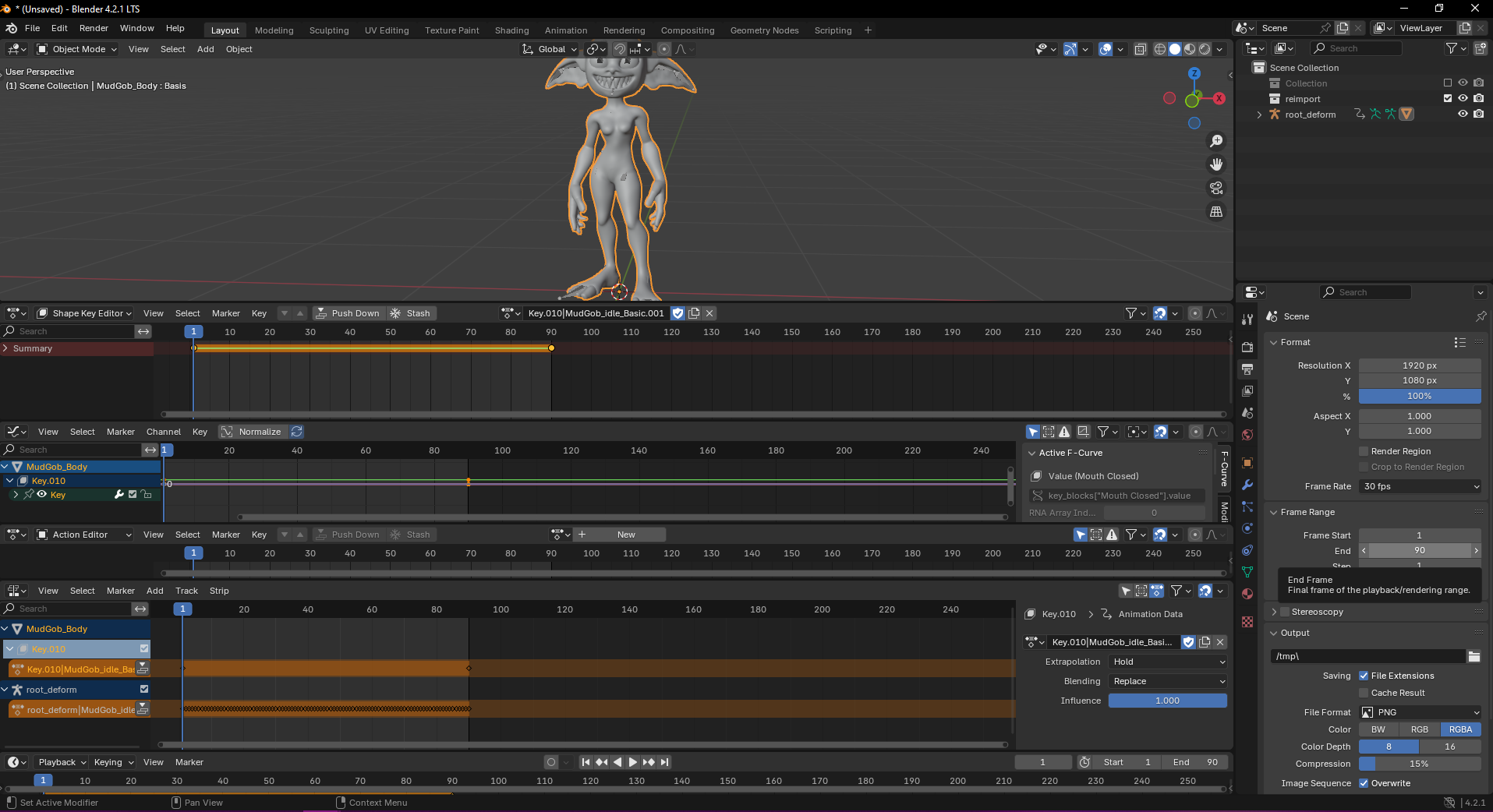This screenshot has width=1493, height=812.
Task: Open the Tool properties tab
Action: [x=1247, y=320]
